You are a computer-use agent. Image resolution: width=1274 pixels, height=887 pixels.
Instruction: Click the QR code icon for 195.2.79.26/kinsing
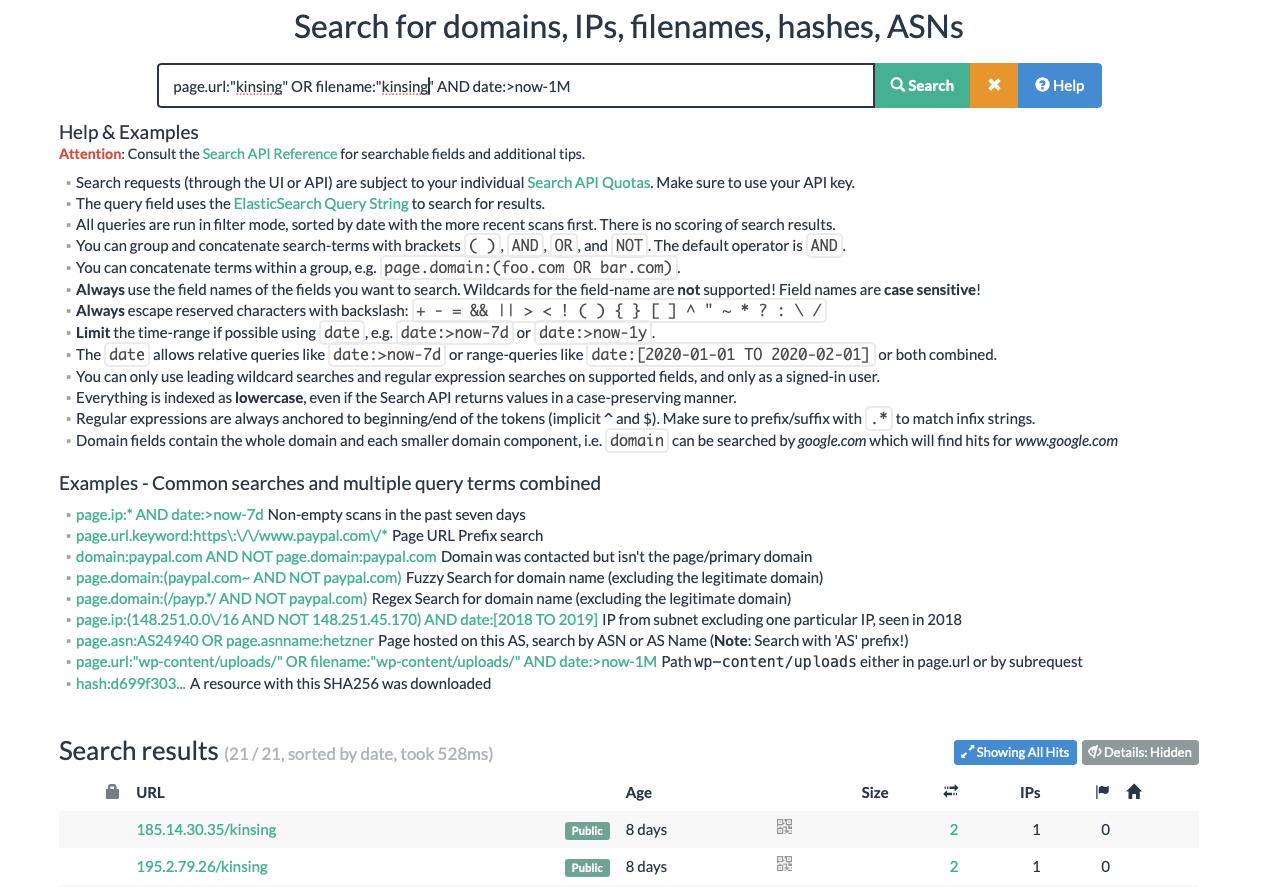tap(784, 864)
